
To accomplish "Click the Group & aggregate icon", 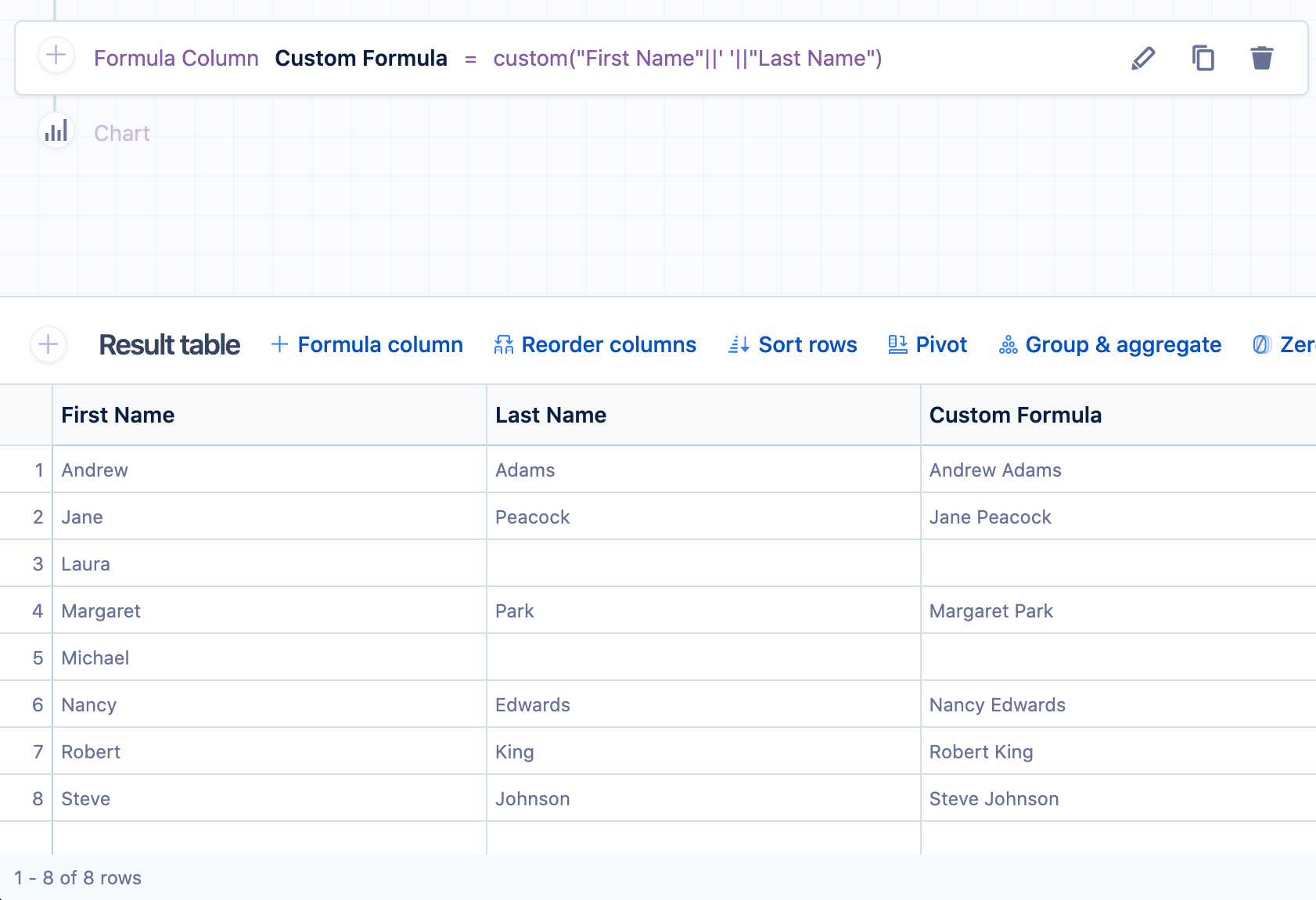I will pyautogui.click(x=1008, y=344).
